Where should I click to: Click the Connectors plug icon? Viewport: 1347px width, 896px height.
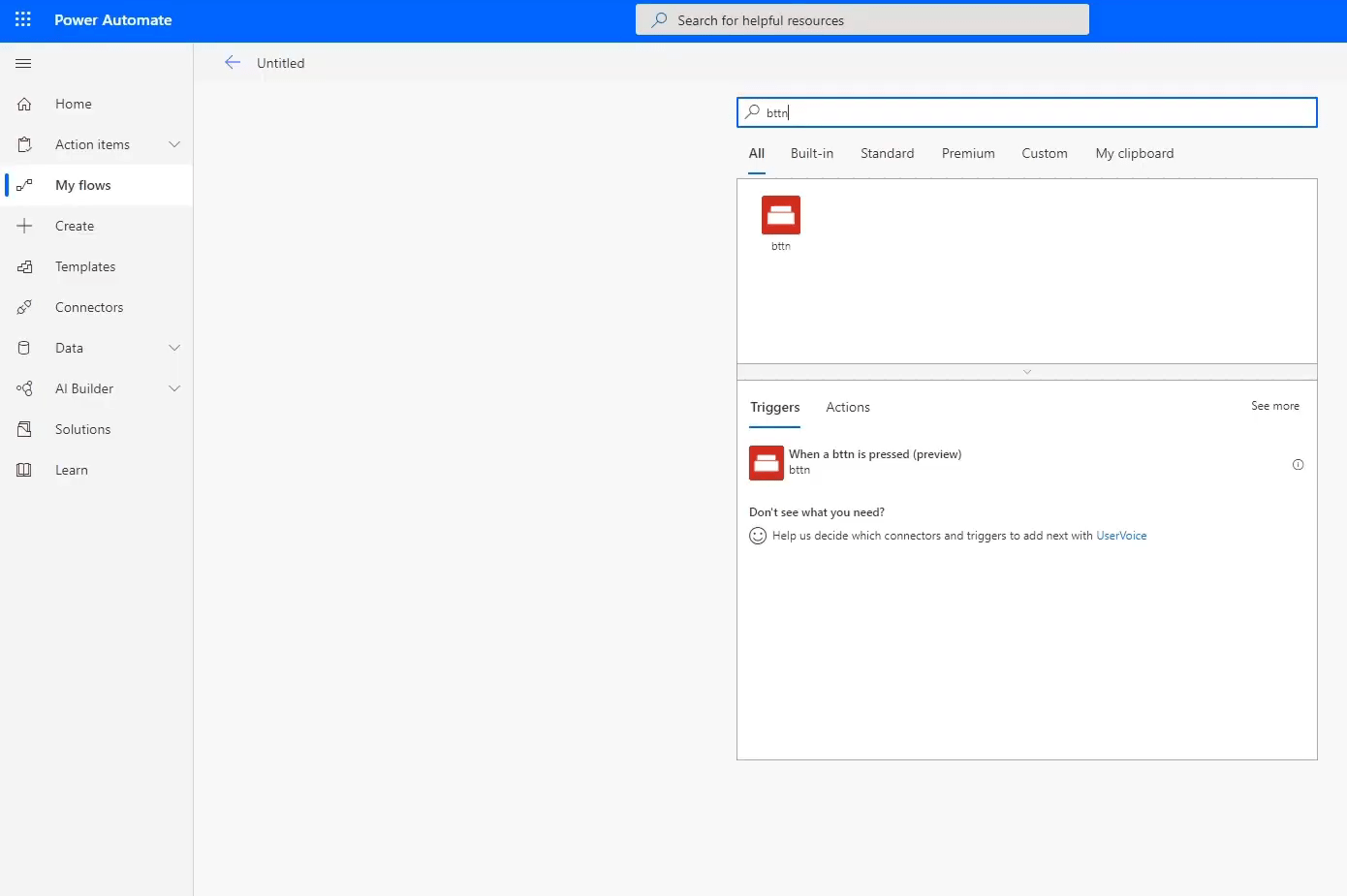24,307
